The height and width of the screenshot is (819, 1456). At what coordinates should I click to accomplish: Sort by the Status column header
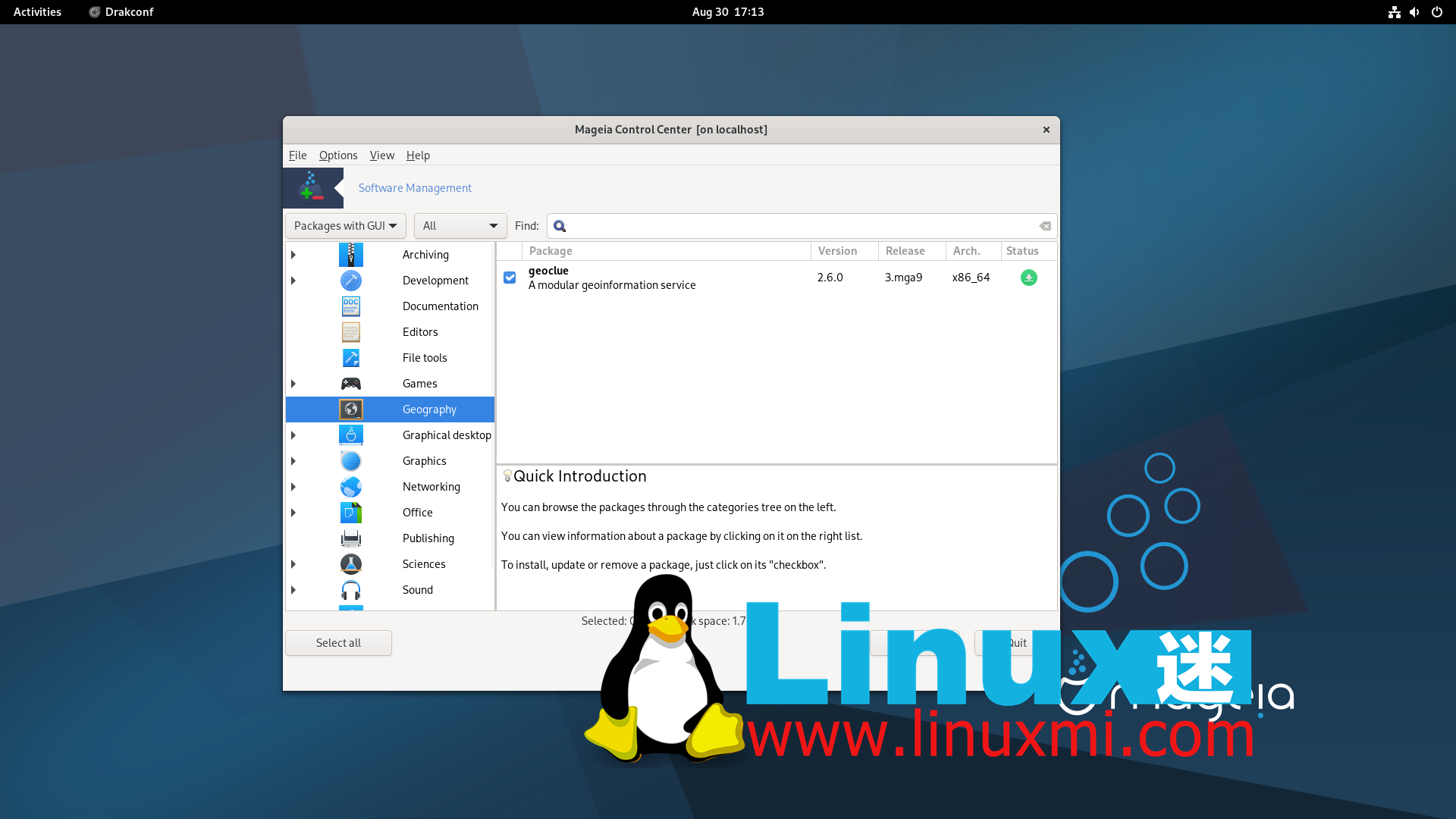pos(1028,251)
